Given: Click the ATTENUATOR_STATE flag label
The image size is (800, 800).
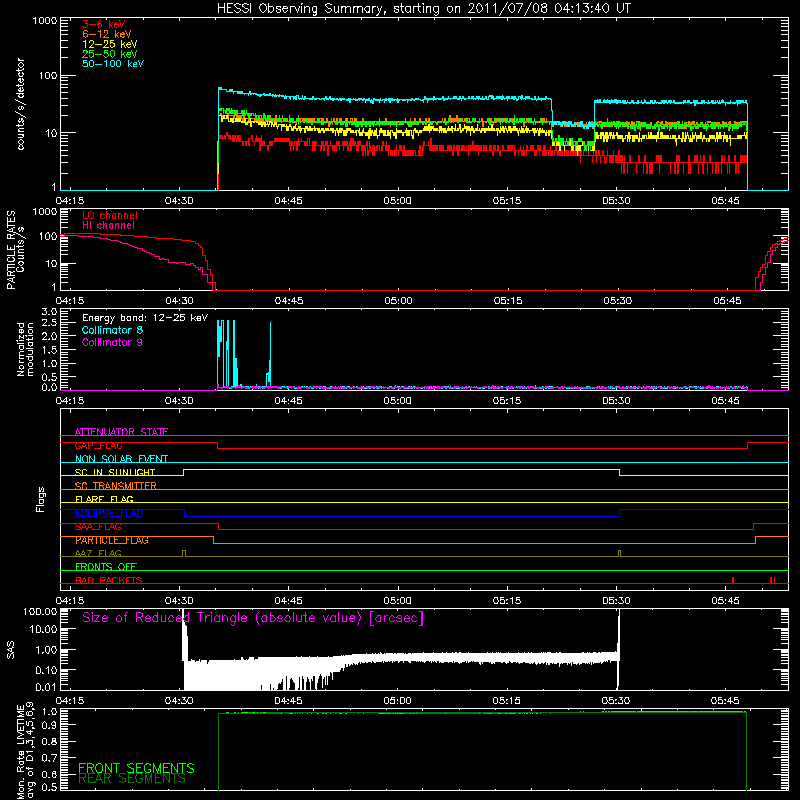Looking at the screenshot, I should (121, 432).
